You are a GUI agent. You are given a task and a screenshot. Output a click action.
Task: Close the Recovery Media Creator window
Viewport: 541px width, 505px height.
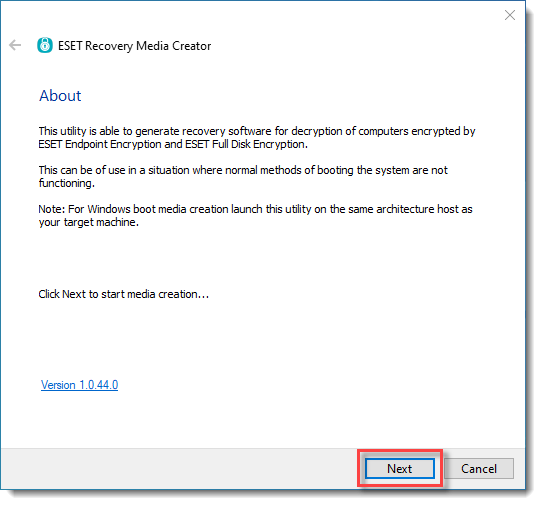click(510, 15)
